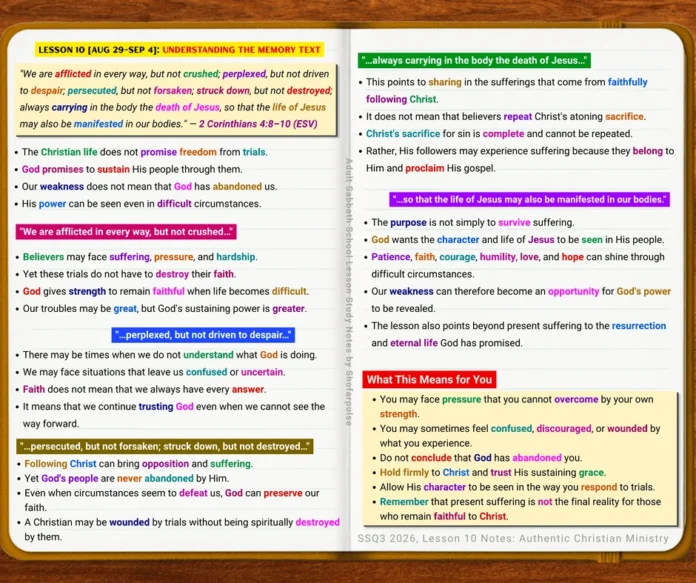This screenshot has height=583, width=696.
Task: Click the line starting 'This points to sharing in the sufferings'
Action: click(x=506, y=83)
